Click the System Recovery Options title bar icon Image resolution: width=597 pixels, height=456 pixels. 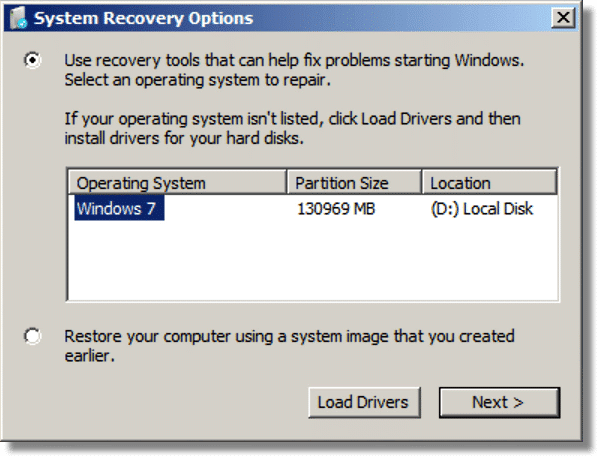(18, 18)
